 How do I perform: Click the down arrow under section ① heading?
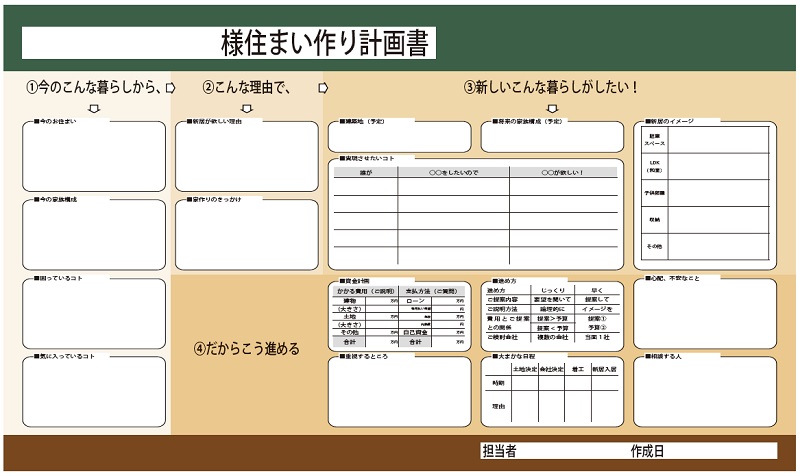(x=94, y=109)
